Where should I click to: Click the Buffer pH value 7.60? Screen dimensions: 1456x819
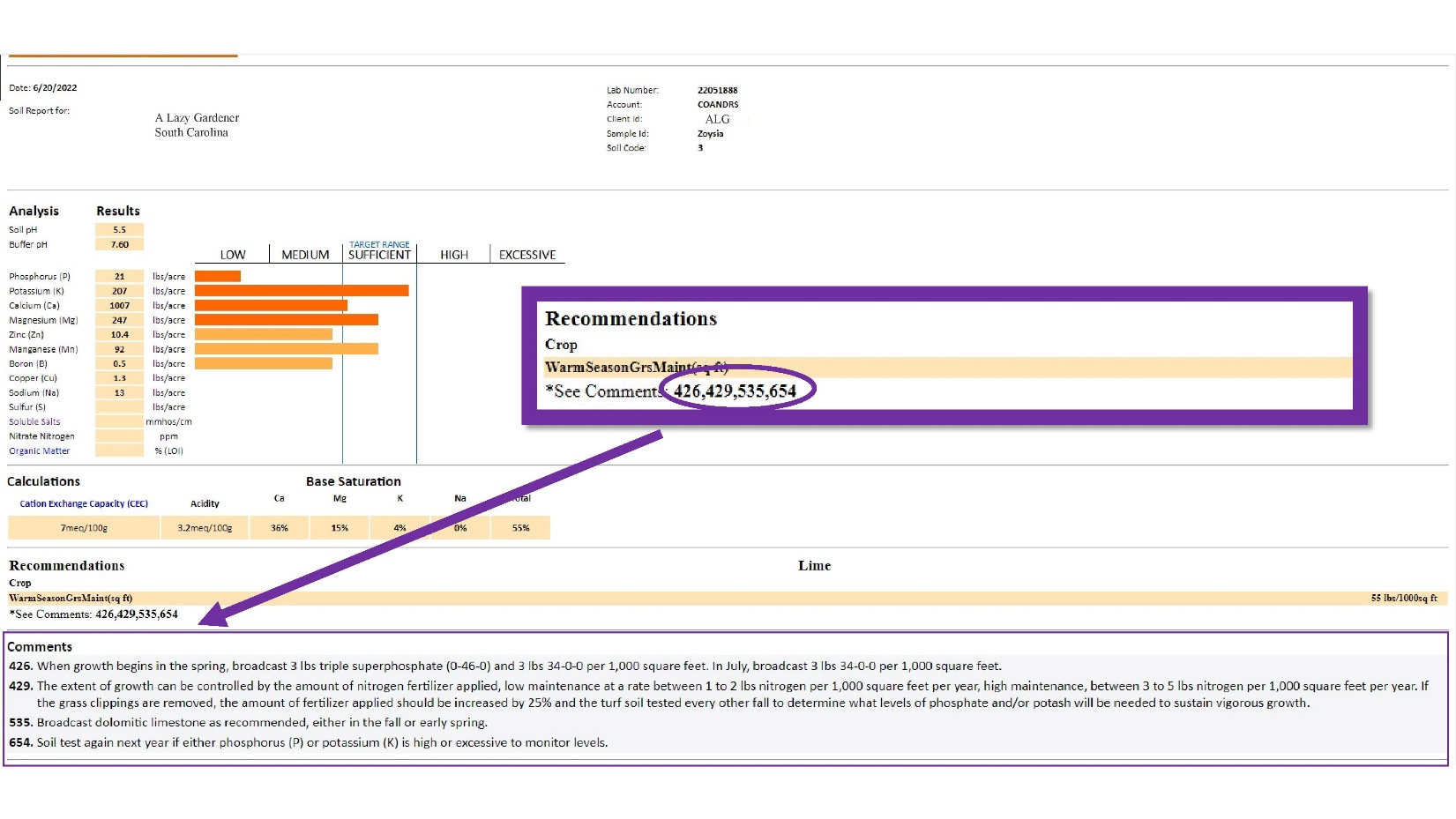[119, 244]
